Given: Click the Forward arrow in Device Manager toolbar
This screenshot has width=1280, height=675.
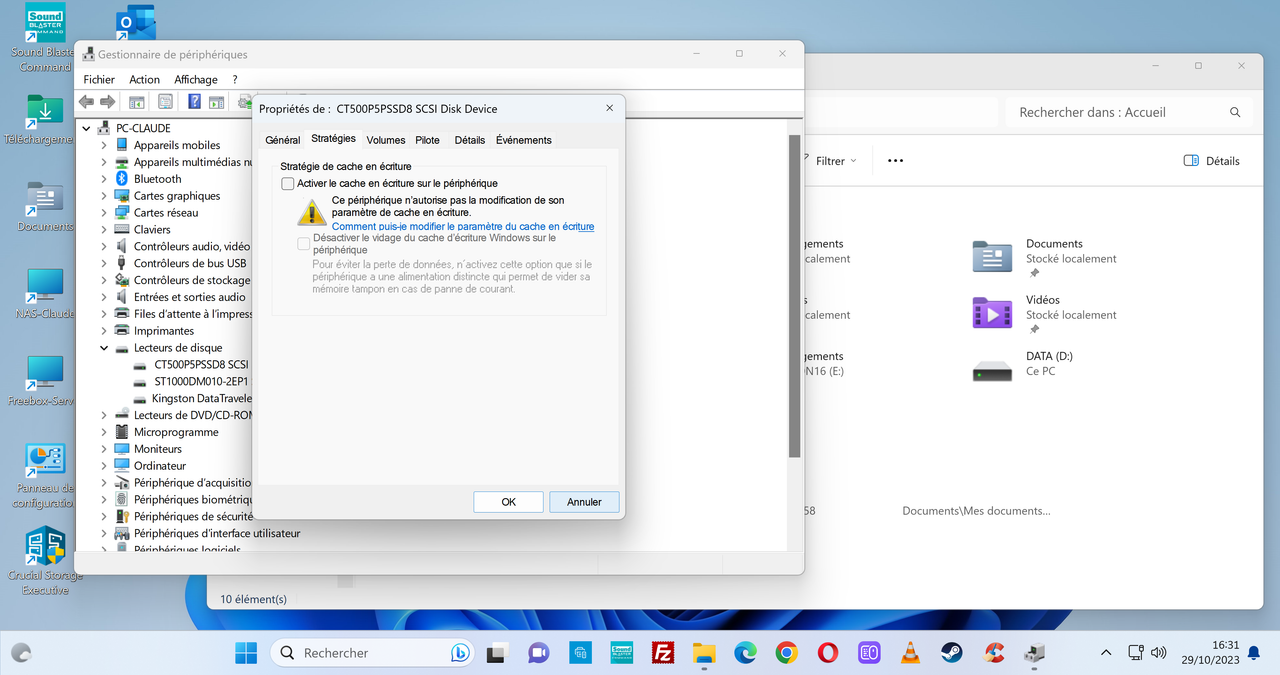Looking at the screenshot, I should pyautogui.click(x=108, y=102).
